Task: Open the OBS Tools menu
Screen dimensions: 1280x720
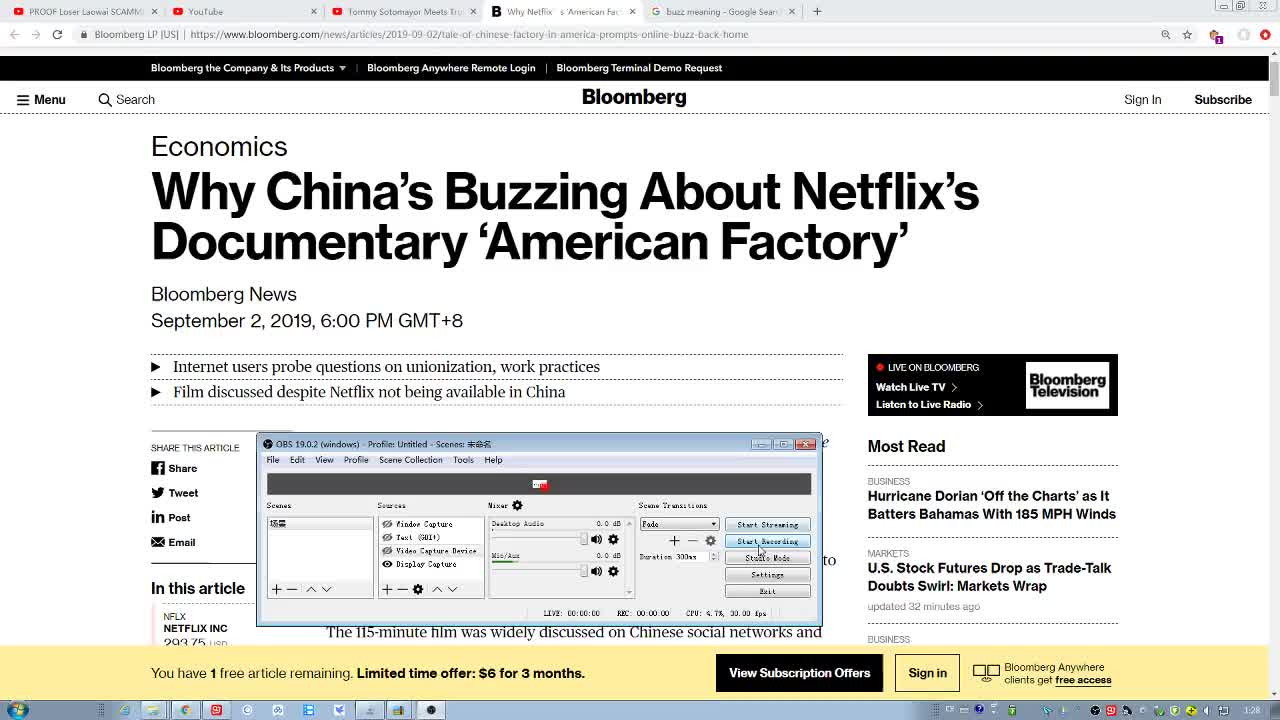Action: tap(463, 460)
